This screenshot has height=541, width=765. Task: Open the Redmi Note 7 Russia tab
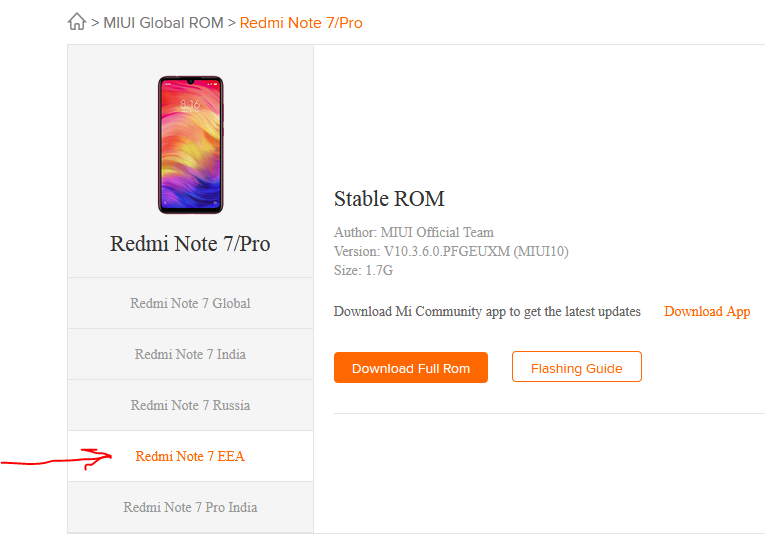click(190, 405)
